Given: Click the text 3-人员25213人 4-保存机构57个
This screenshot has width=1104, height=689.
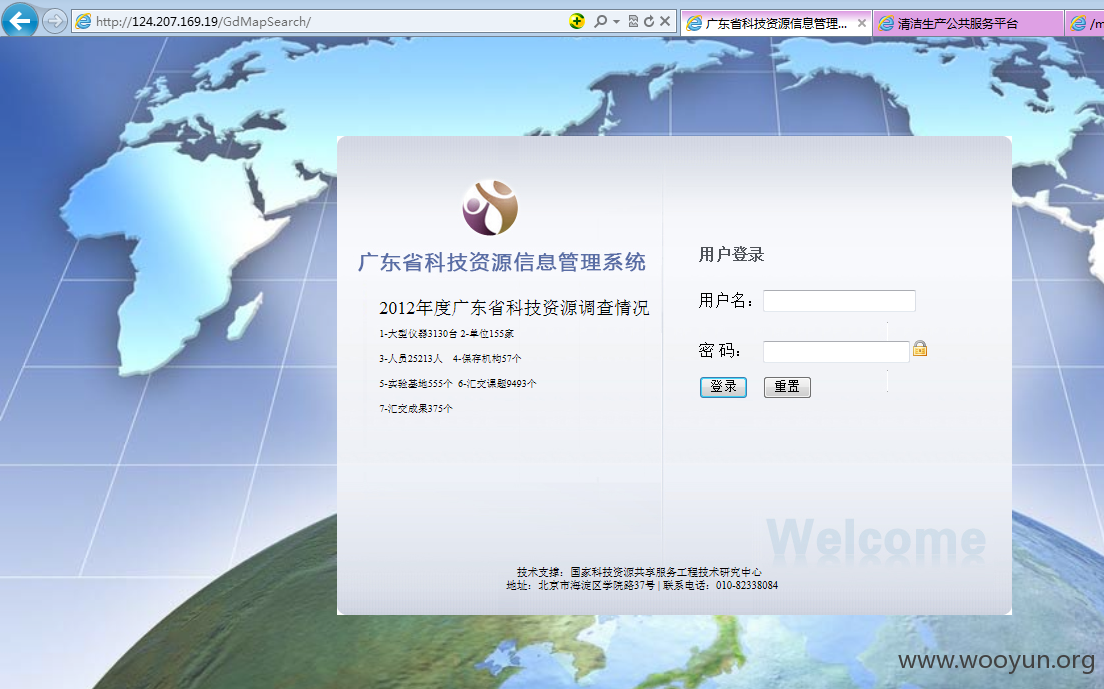Looking at the screenshot, I should pos(450,358).
